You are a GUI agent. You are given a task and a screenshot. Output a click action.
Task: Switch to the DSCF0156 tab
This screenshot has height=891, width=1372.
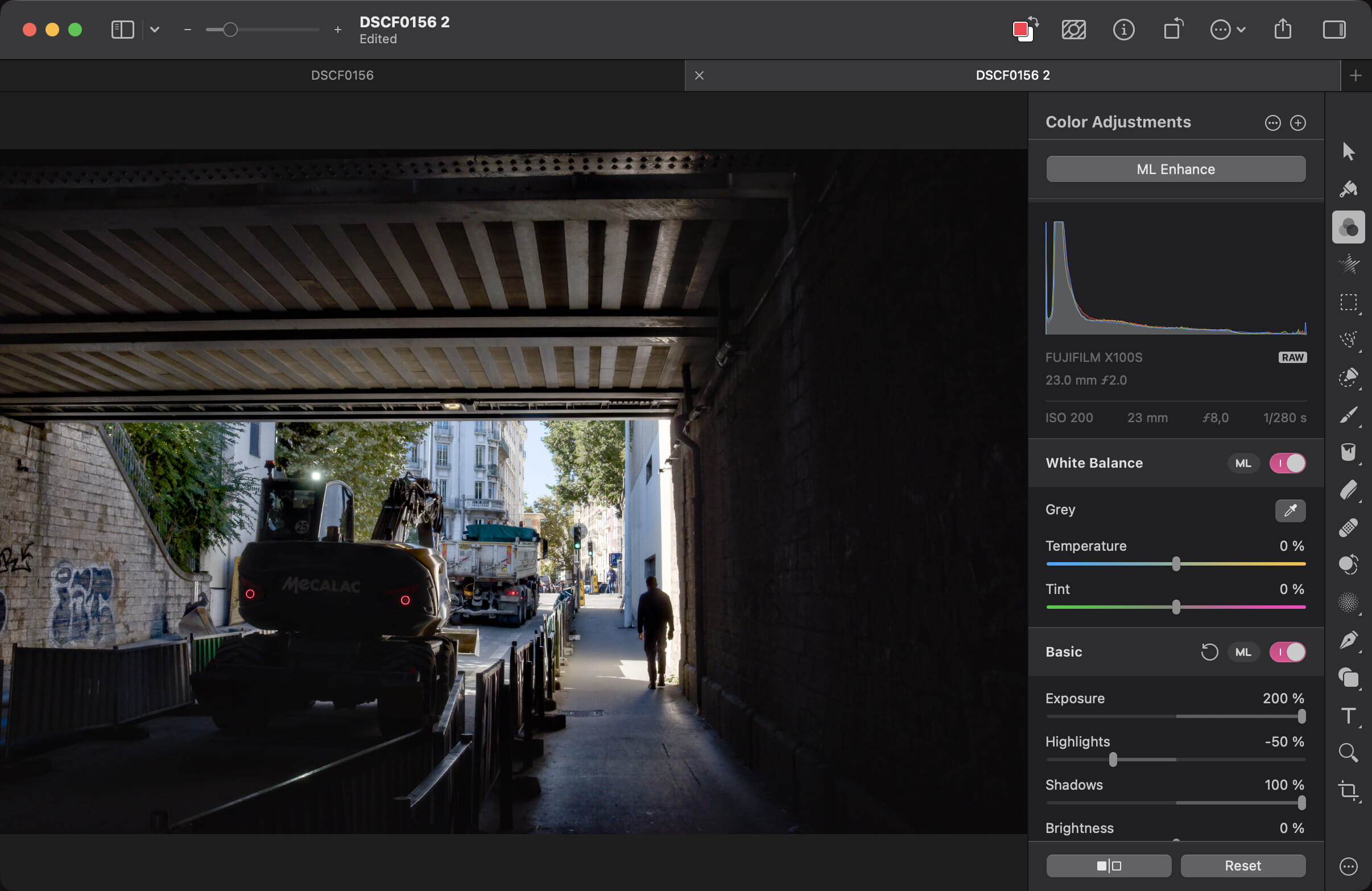coord(342,76)
